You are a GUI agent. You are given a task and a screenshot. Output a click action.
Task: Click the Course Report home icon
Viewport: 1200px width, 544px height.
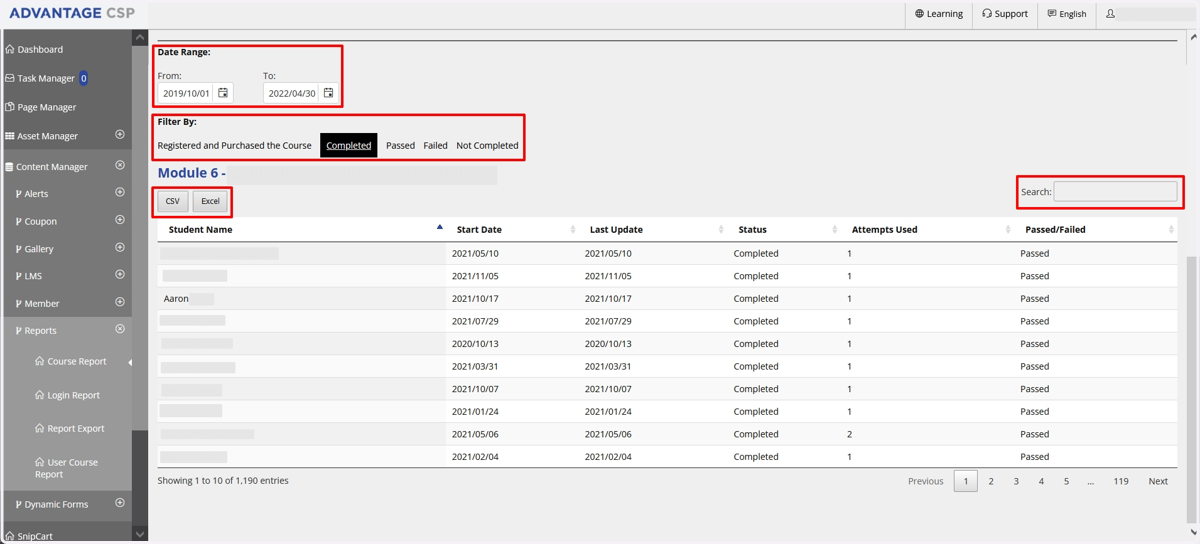[40, 361]
